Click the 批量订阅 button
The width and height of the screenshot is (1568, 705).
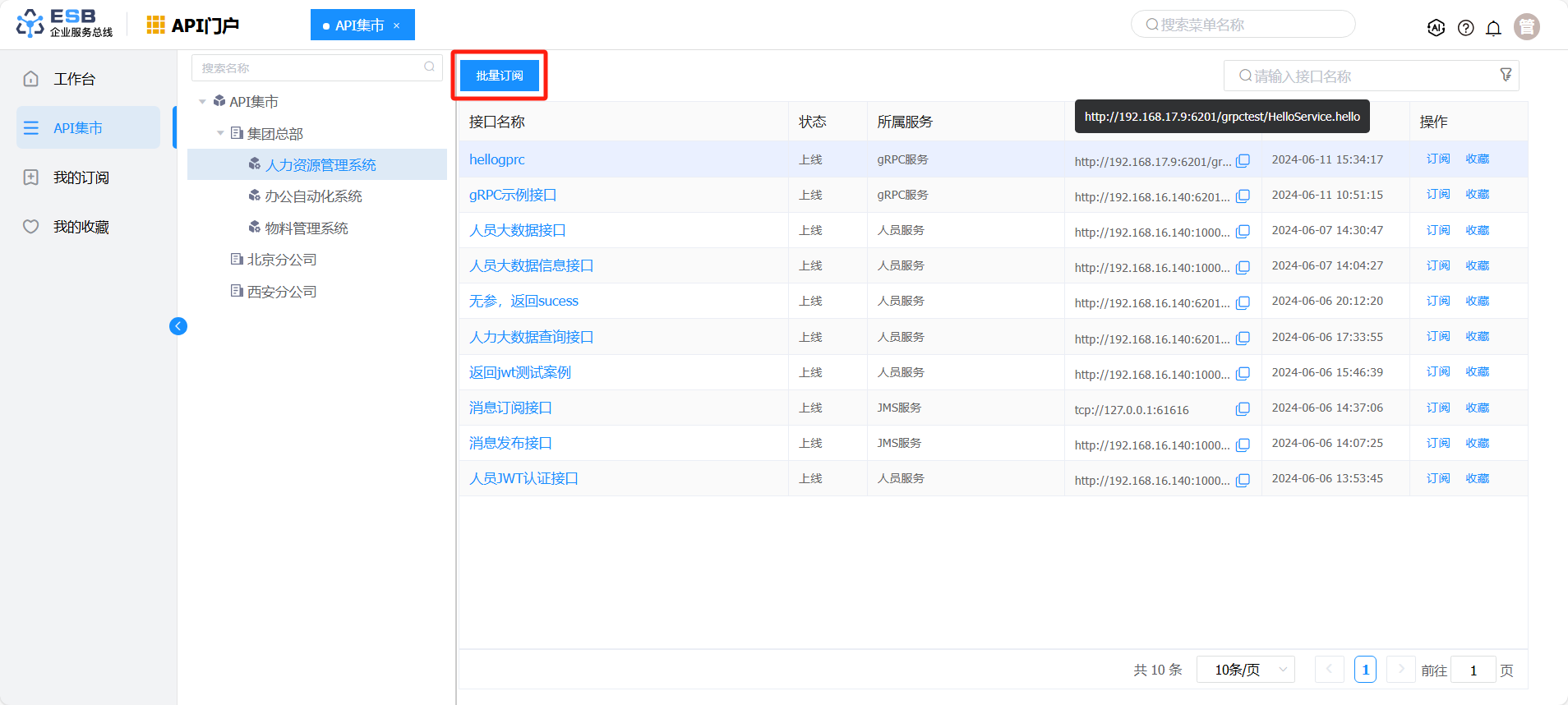pyautogui.click(x=499, y=76)
